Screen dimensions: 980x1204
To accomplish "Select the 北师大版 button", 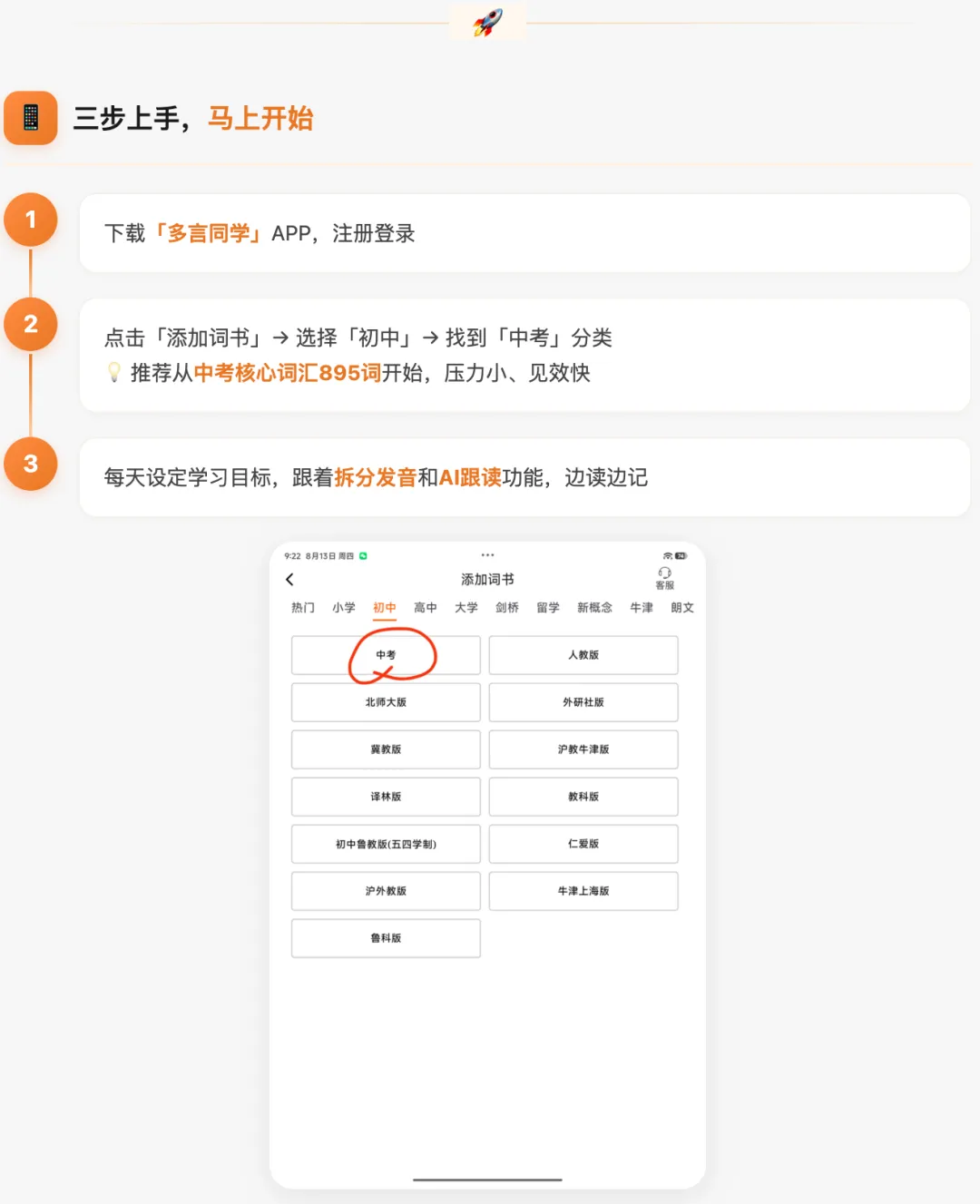I will click(386, 702).
